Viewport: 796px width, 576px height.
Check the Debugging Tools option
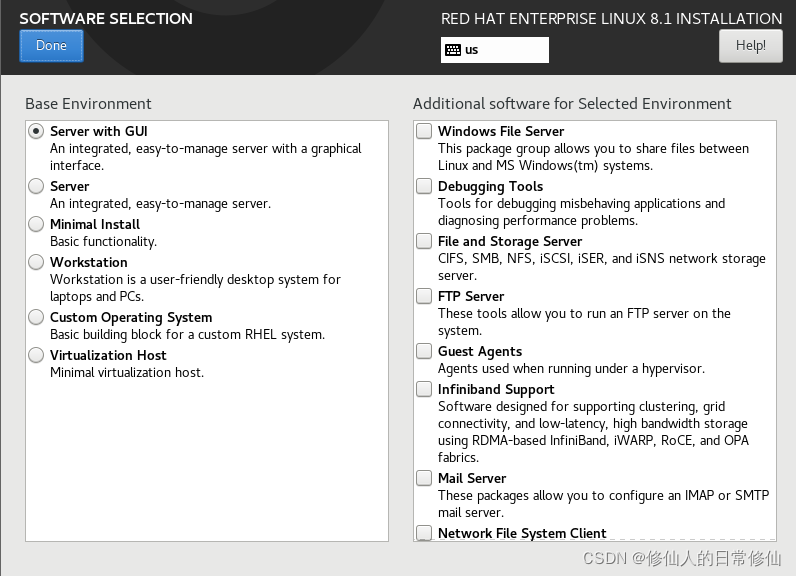click(424, 186)
